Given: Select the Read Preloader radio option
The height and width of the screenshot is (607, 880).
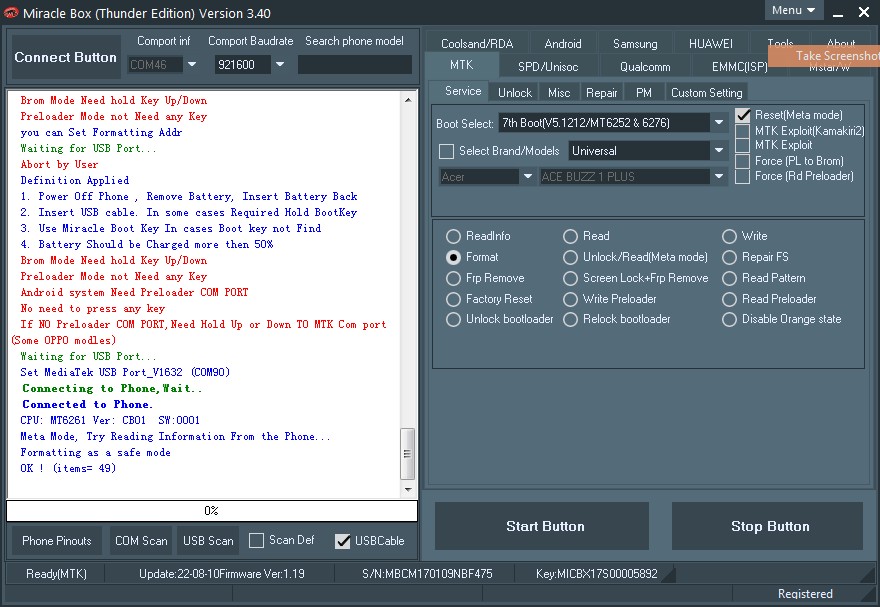Looking at the screenshot, I should [729, 300].
